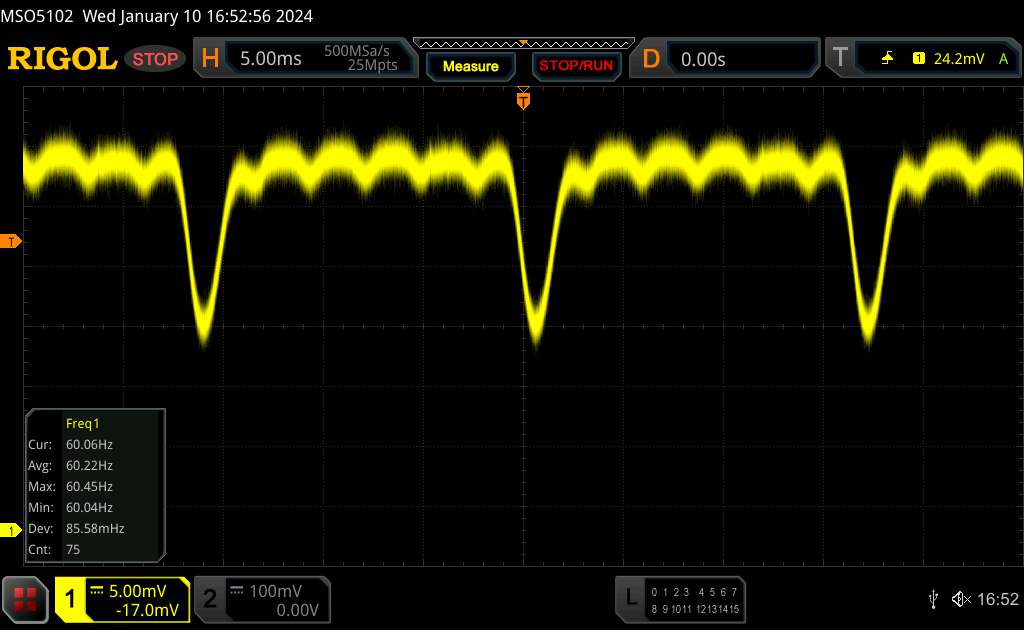Click the red STOP status indicator

157,59
